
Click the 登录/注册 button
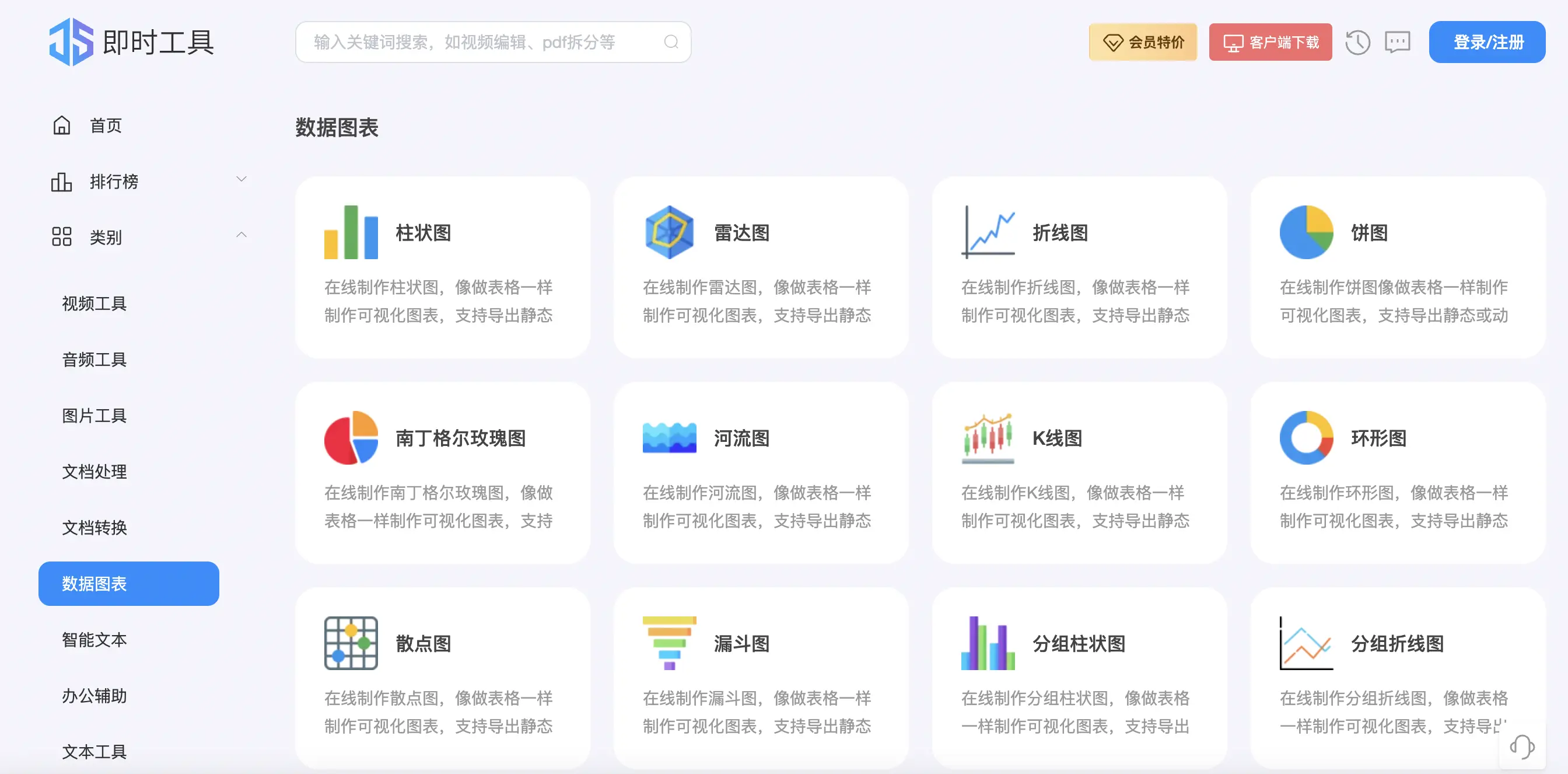coord(1486,41)
